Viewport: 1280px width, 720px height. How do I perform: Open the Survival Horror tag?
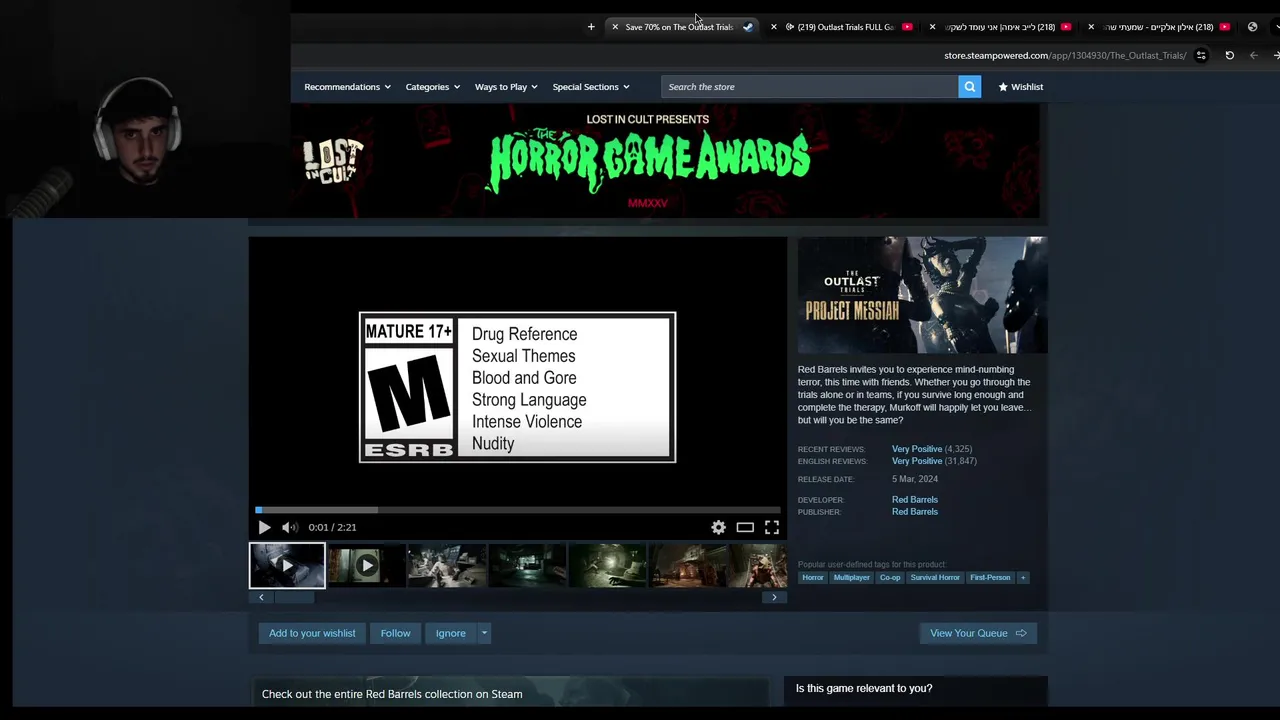coord(935,578)
